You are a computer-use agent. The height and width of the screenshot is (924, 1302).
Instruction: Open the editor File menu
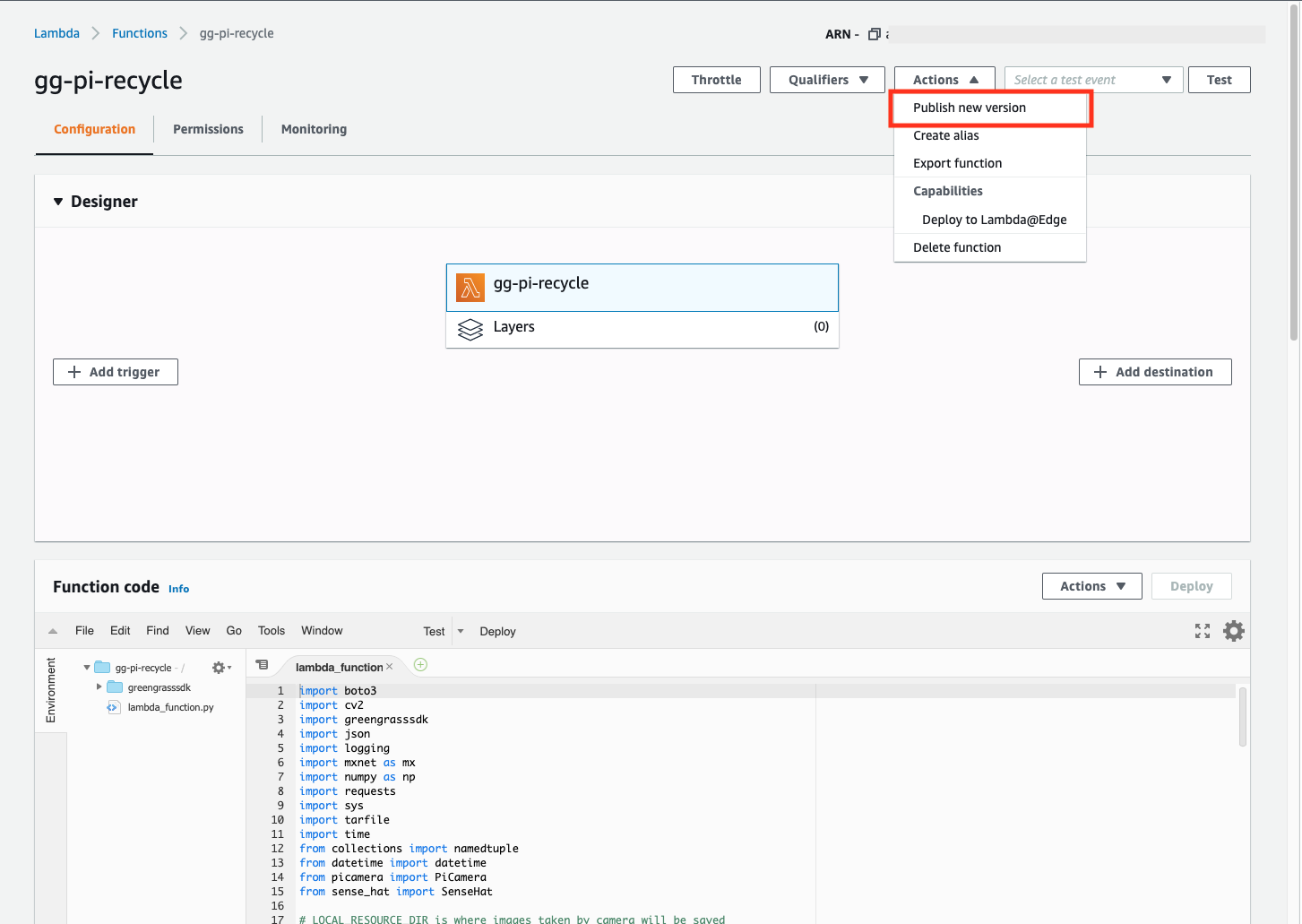(x=84, y=631)
